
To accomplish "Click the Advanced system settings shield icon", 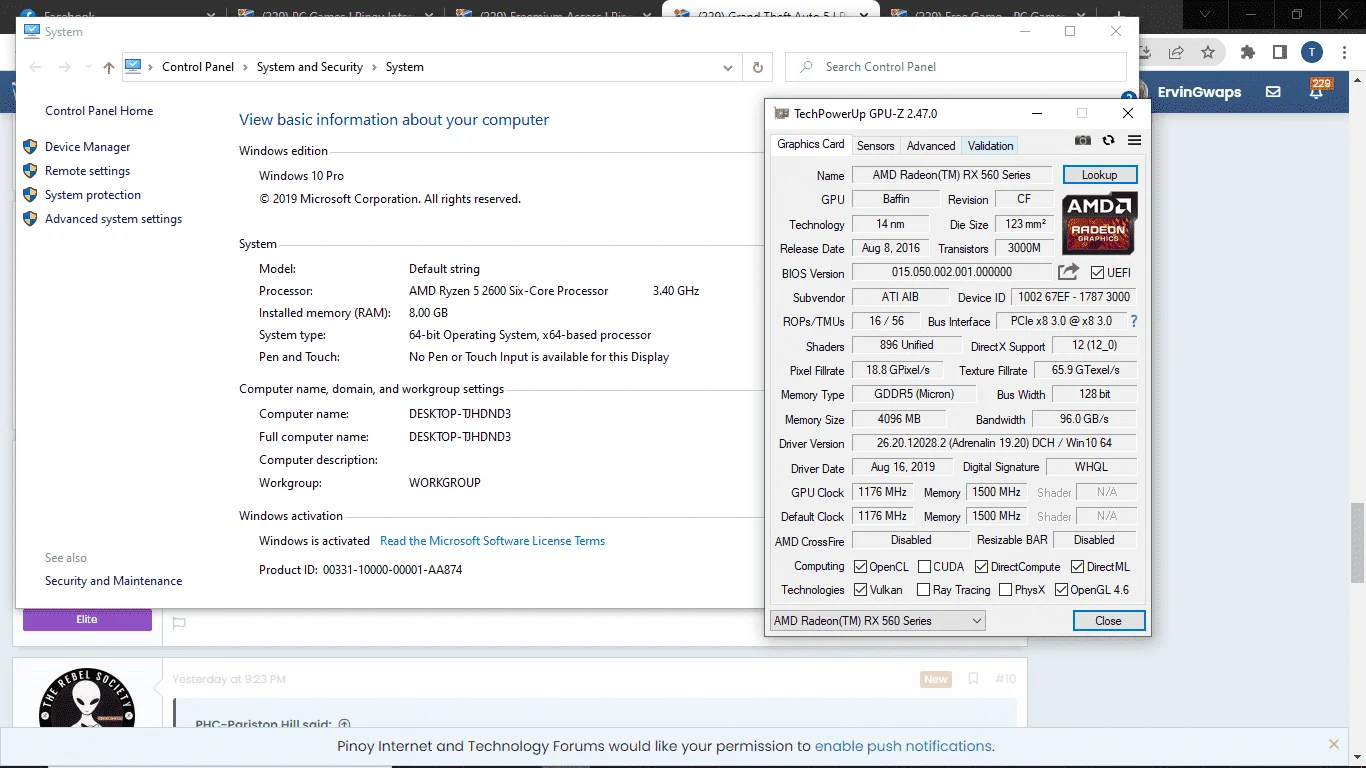I will pos(30,219).
